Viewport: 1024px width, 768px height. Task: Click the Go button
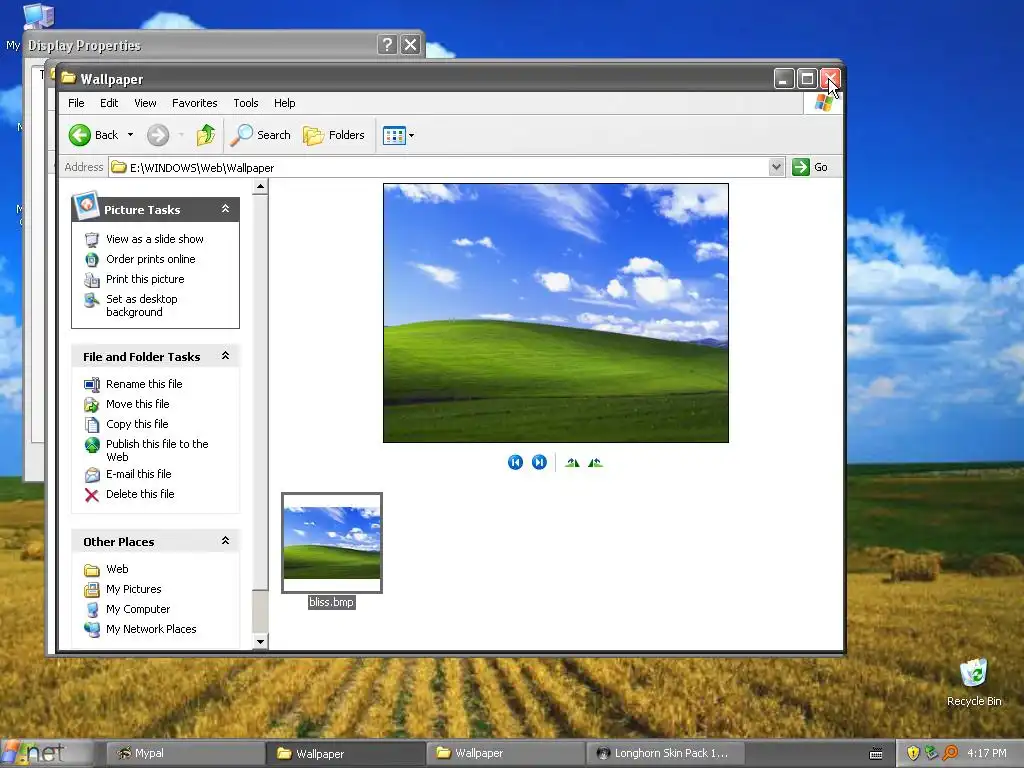[810, 167]
